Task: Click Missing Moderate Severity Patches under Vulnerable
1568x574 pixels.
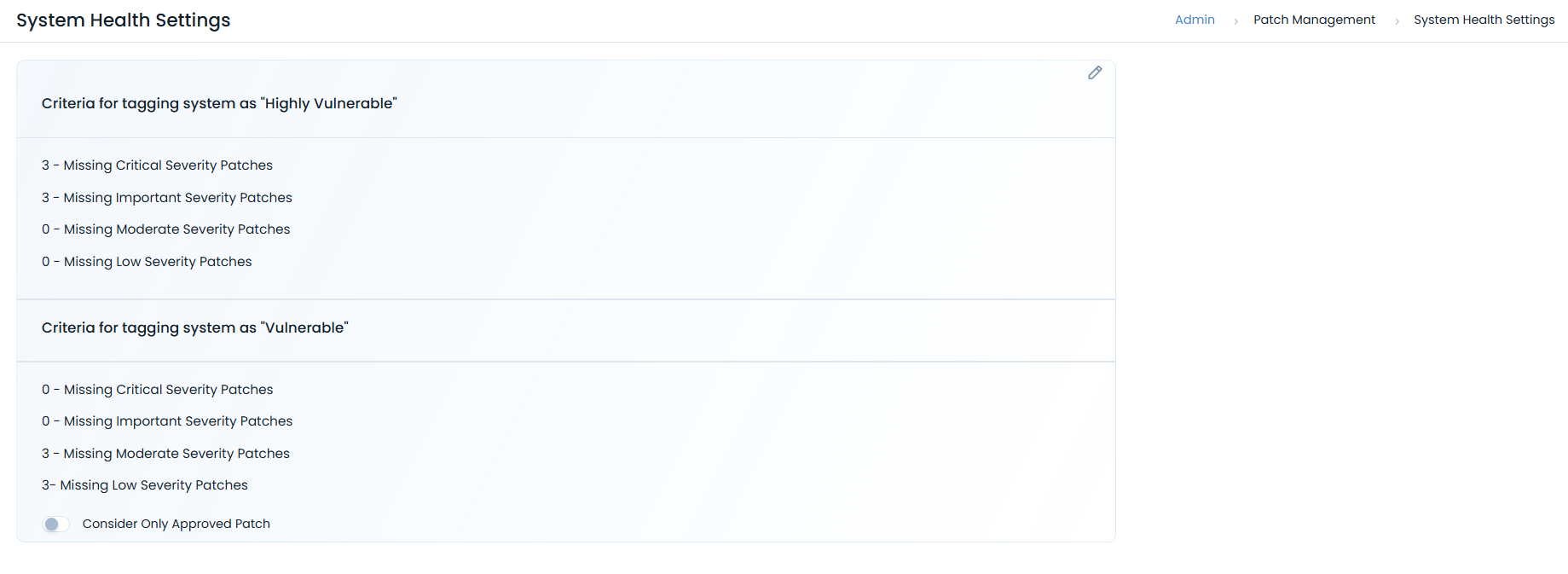Action: (x=165, y=453)
